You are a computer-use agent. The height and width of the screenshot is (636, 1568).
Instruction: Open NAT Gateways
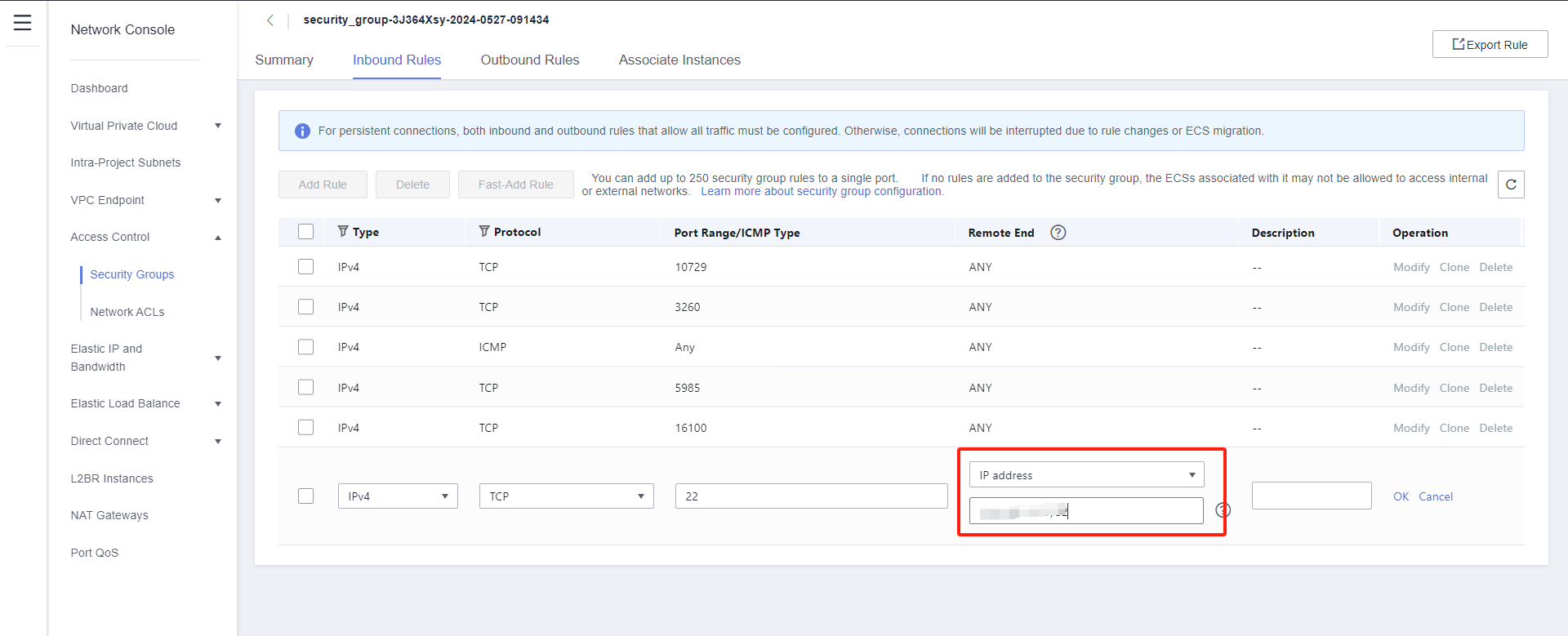pyautogui.click(x=109, y=515)
